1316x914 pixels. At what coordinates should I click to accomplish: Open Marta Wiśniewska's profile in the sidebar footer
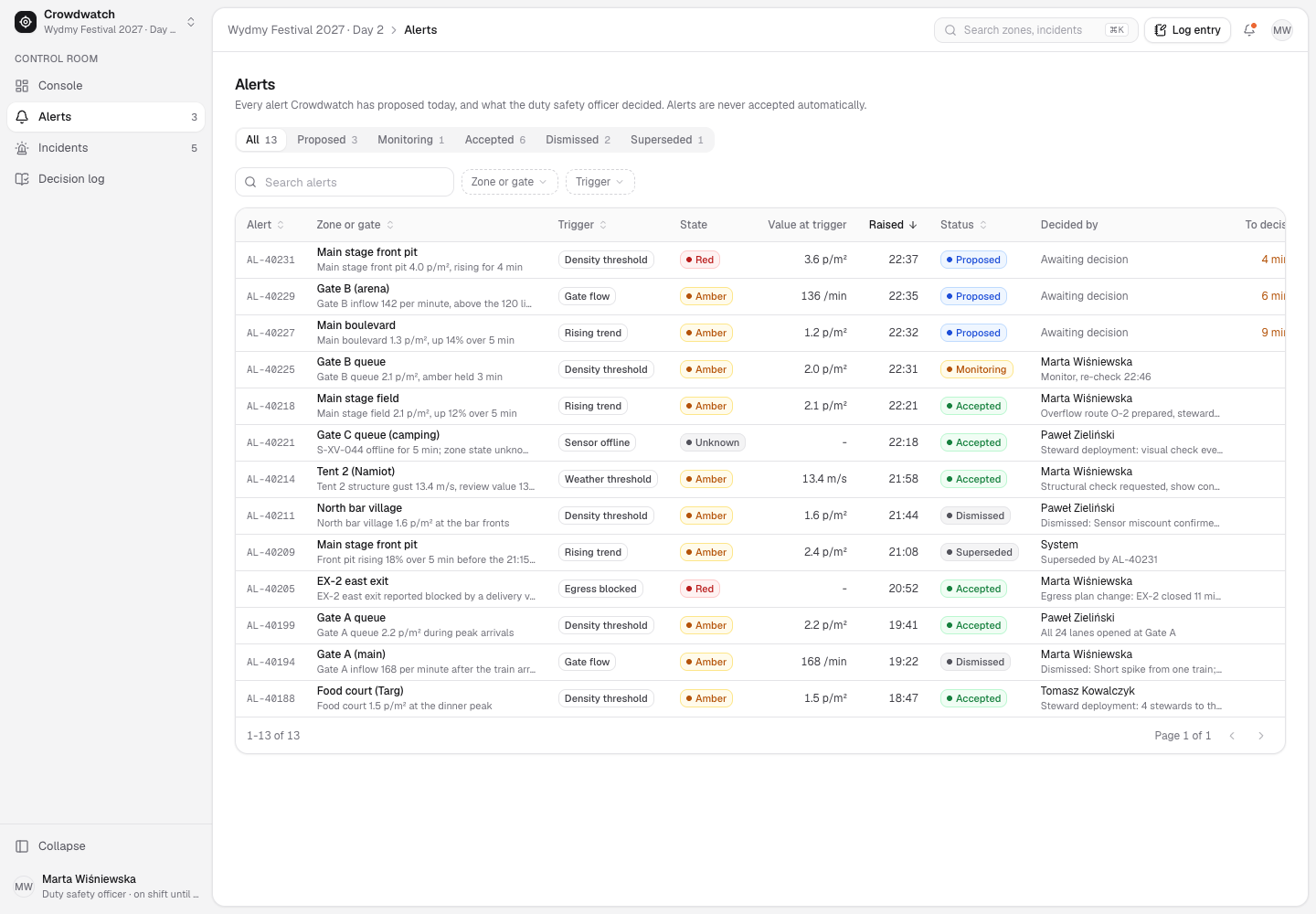pyautogui.click(x=106, y=887)
